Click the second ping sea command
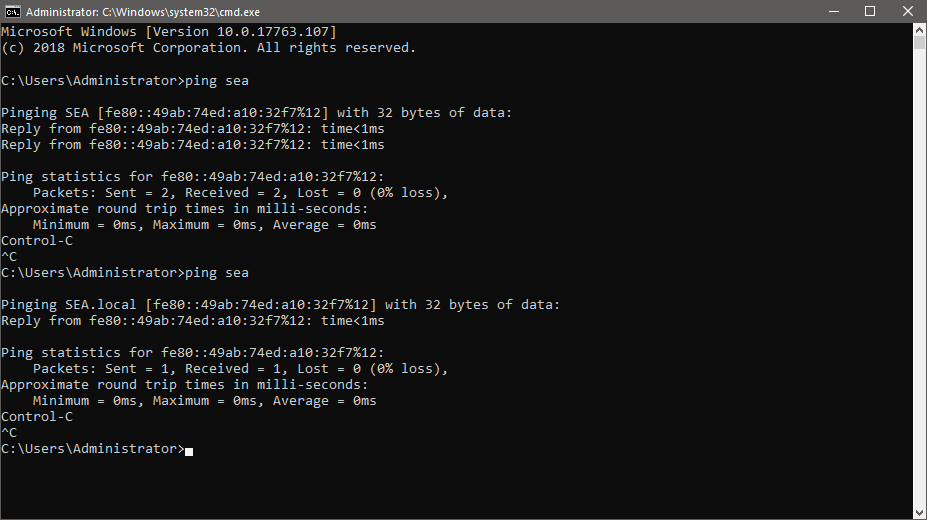This screenshot has width=927, height=520. coord(217,273)
